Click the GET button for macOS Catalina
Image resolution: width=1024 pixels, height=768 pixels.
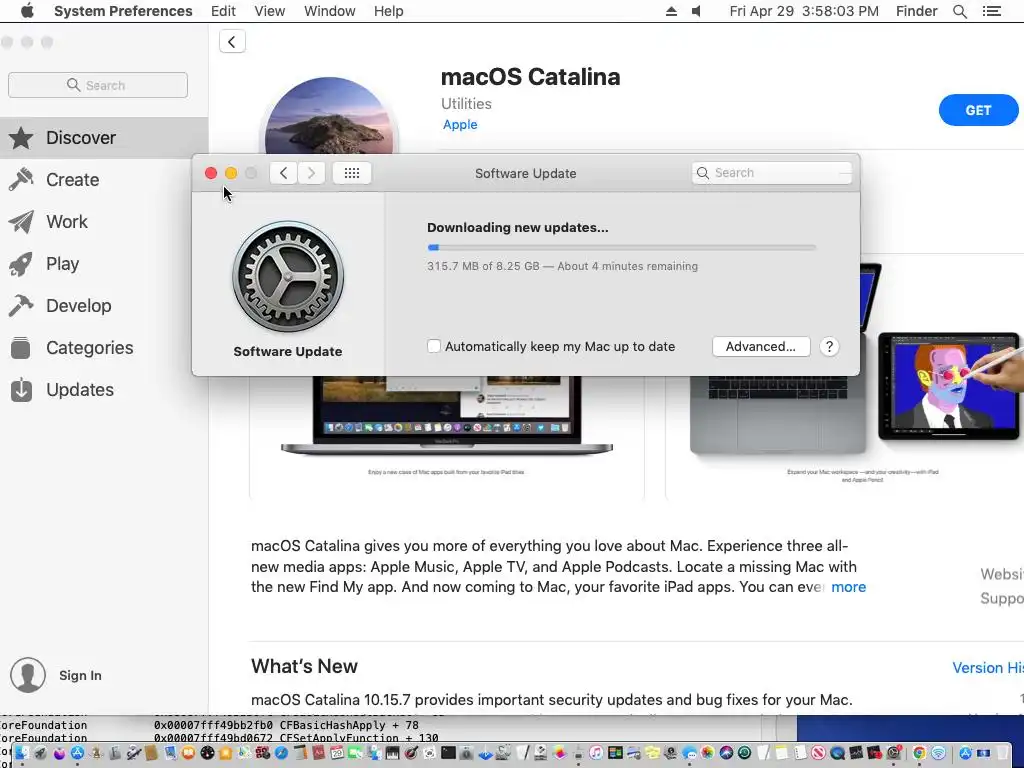click(978, 110)
